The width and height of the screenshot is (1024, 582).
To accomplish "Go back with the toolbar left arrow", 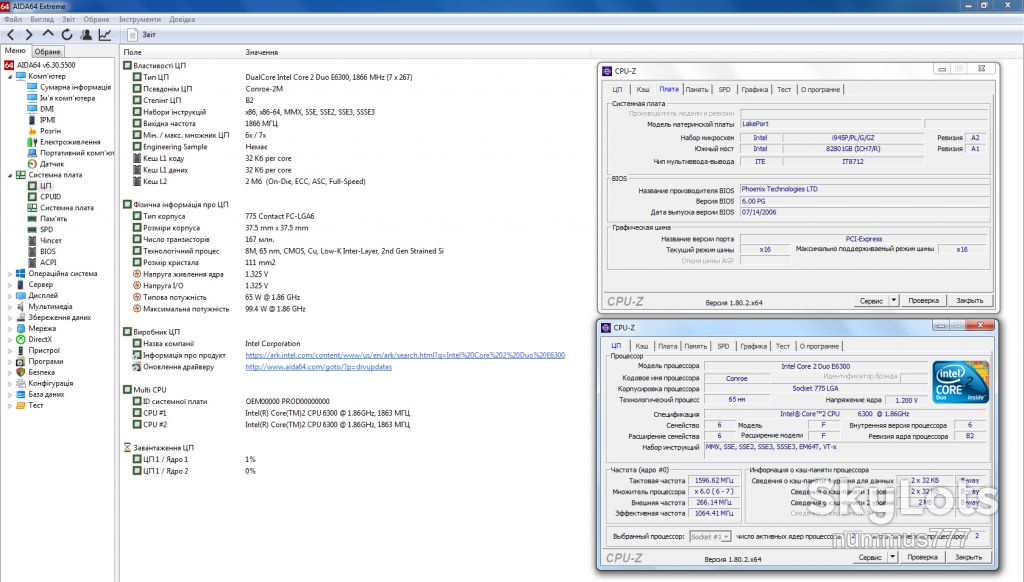I will click(x=10, y=35).
